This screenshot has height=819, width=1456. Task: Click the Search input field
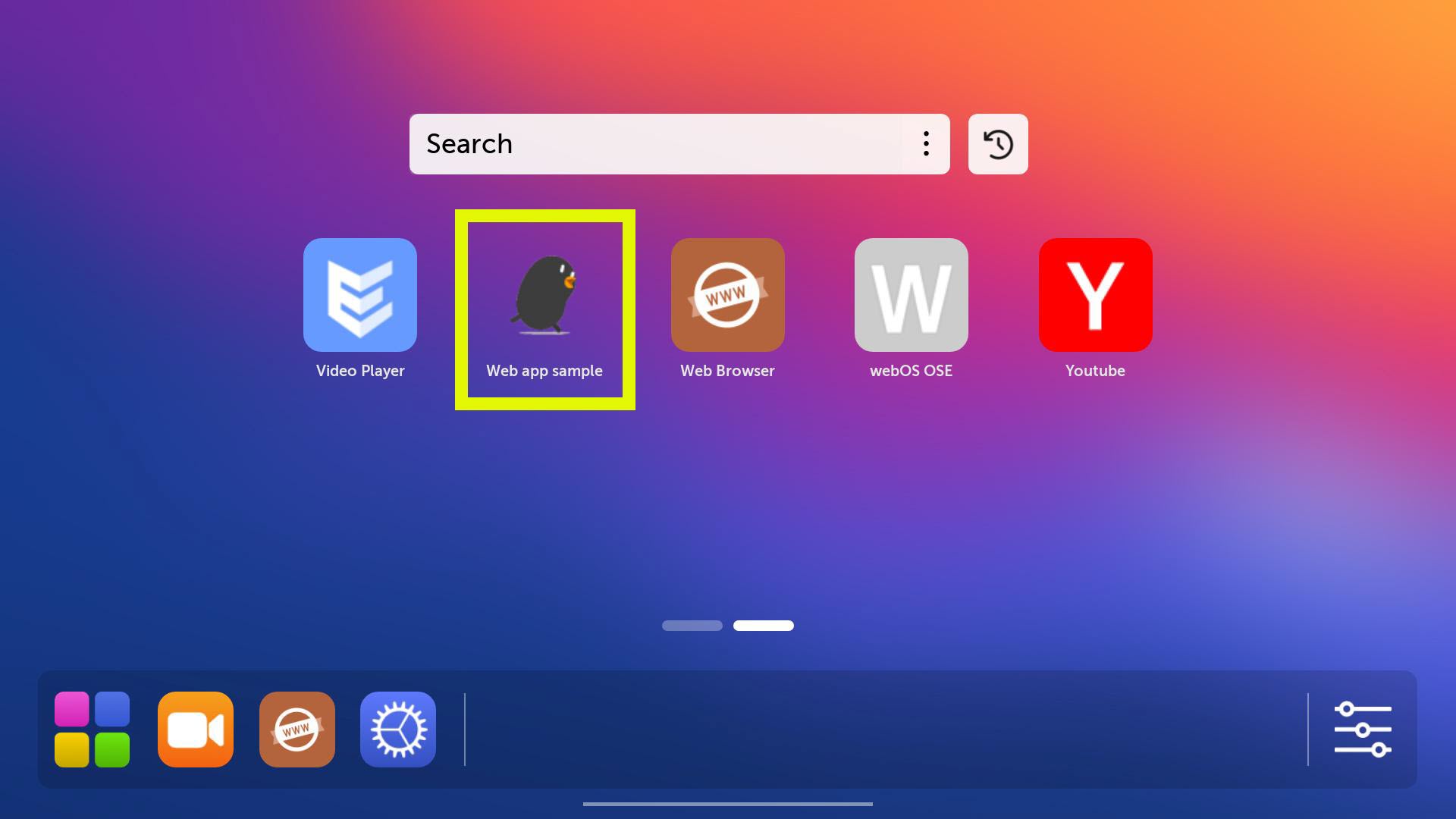(680, 143)
